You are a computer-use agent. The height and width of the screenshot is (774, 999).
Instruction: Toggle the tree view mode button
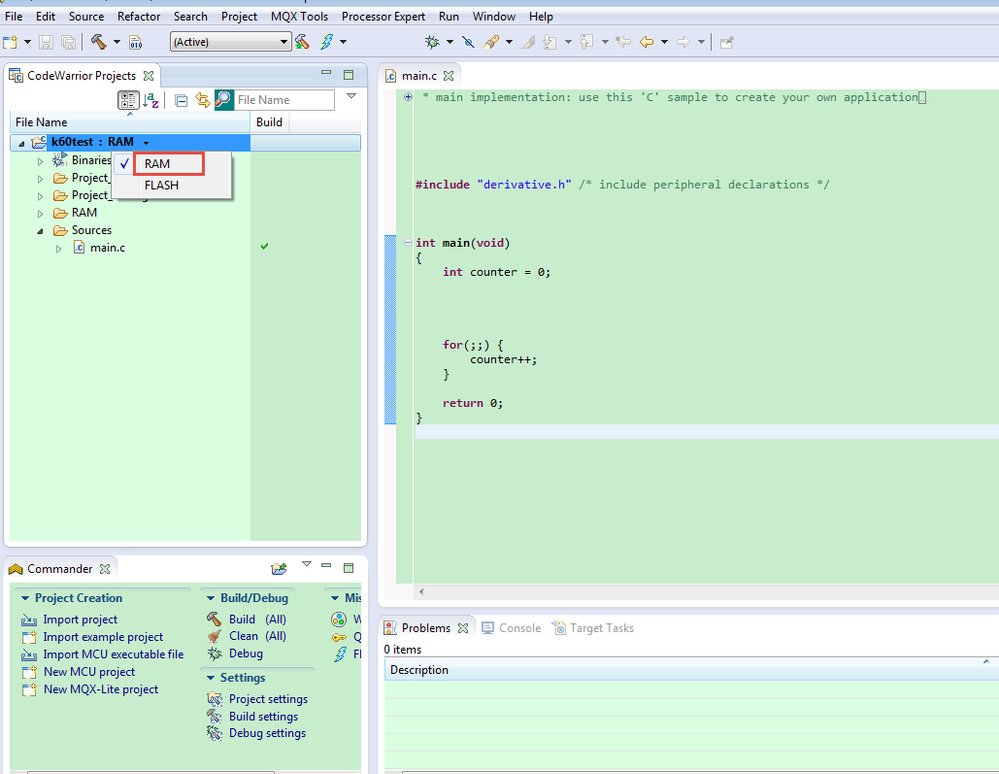coord(128,100)
